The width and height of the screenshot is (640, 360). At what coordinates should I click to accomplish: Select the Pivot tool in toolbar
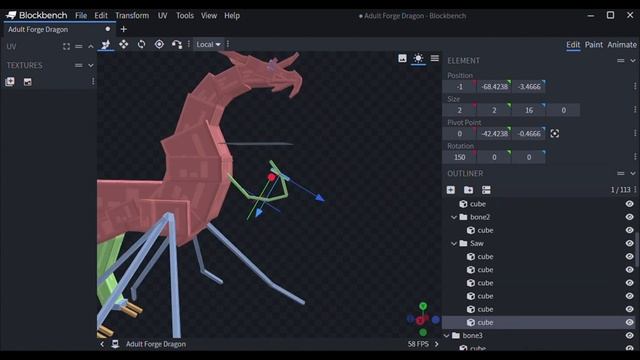[159, 44]
